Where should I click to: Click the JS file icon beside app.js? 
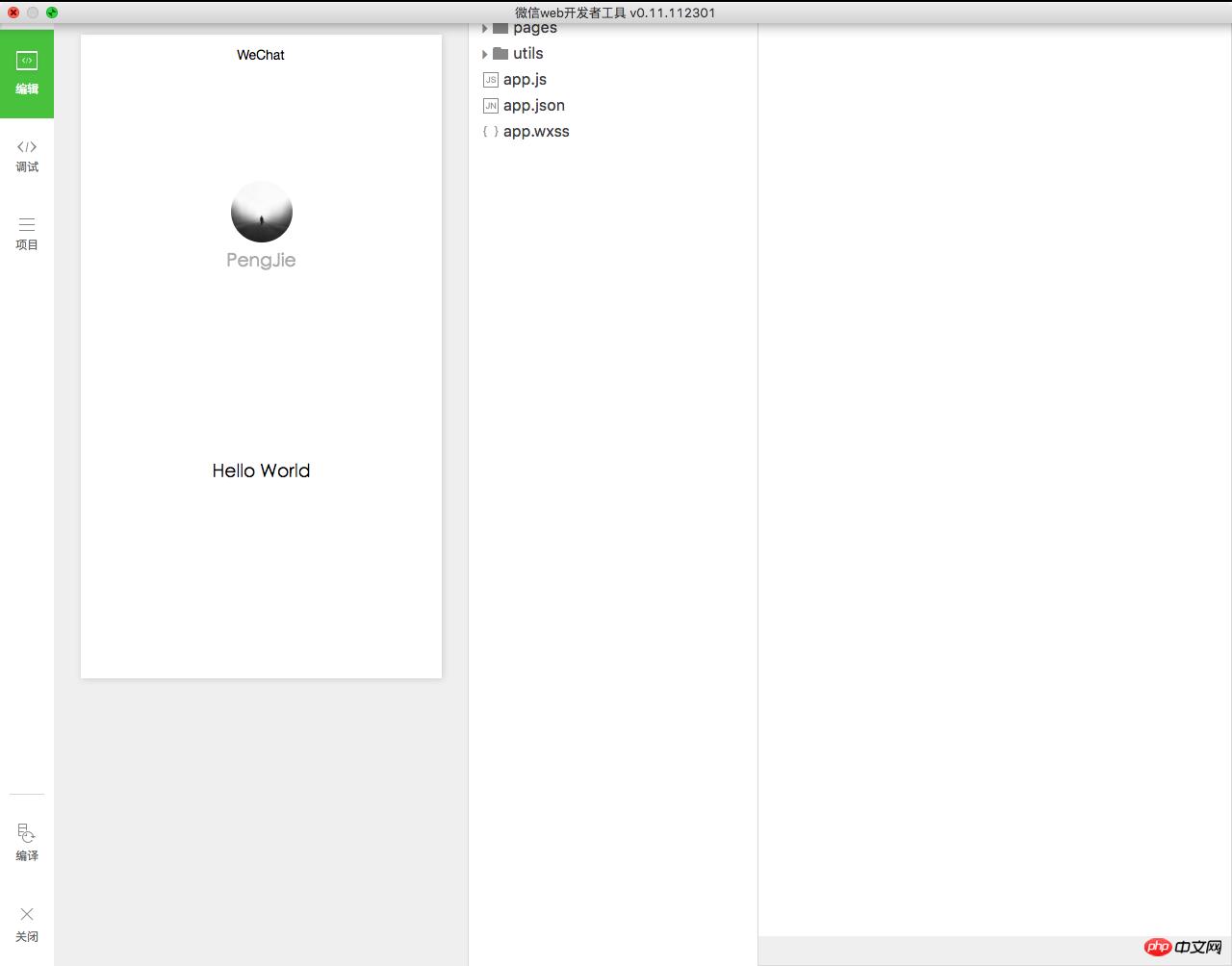coord(491,80)
